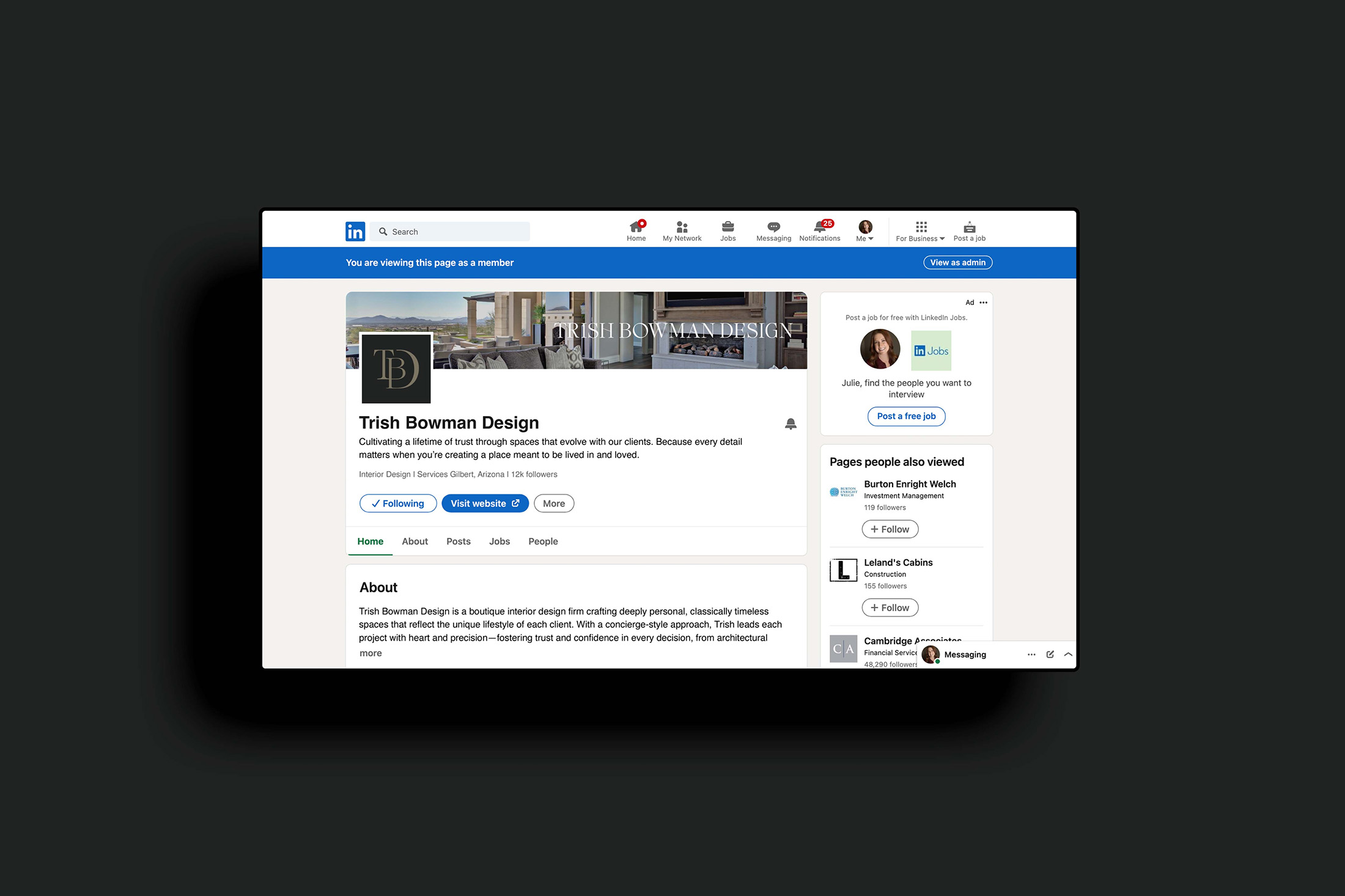1345x896 pixels.
Task: Click Julie's profile photo in ad
Action: point(880,349)
